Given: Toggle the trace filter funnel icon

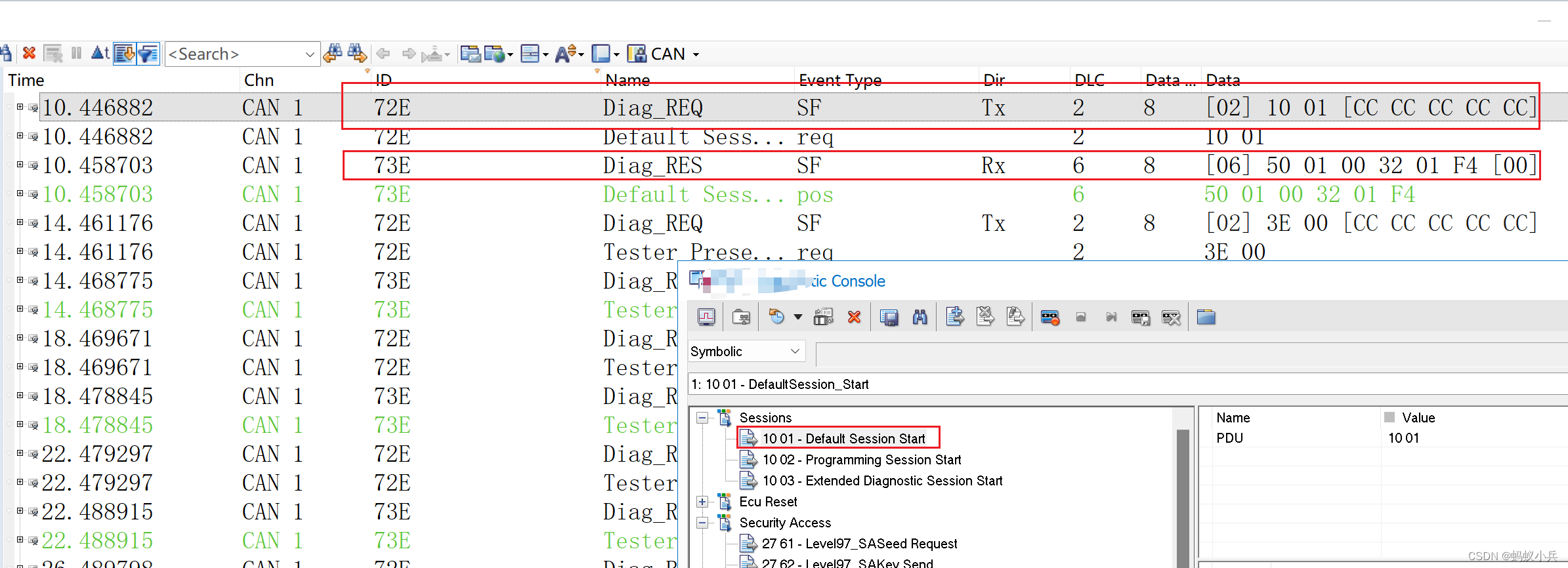Looking at the screenshot, I should coord(149,53).
